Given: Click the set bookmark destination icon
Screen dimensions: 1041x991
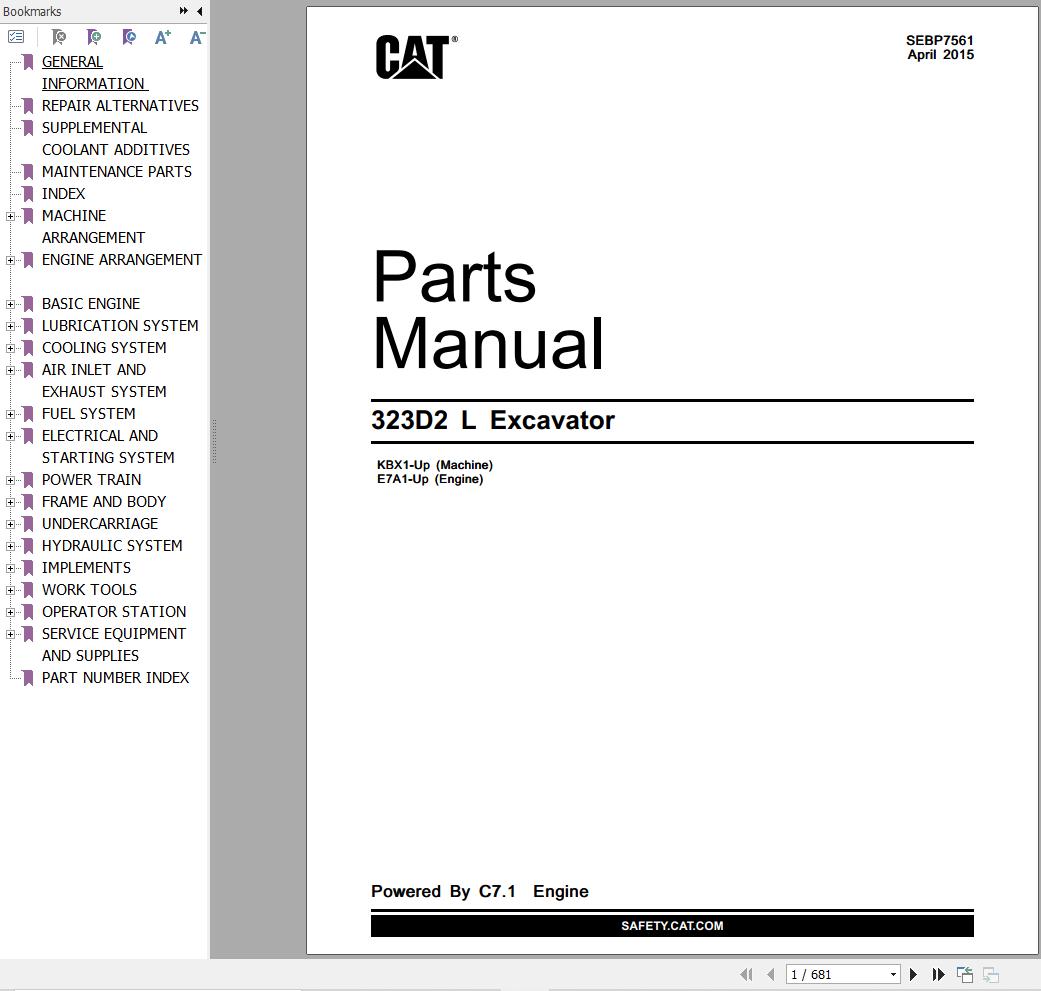Looking at the screenshot, I should click(x=129, y=37).
